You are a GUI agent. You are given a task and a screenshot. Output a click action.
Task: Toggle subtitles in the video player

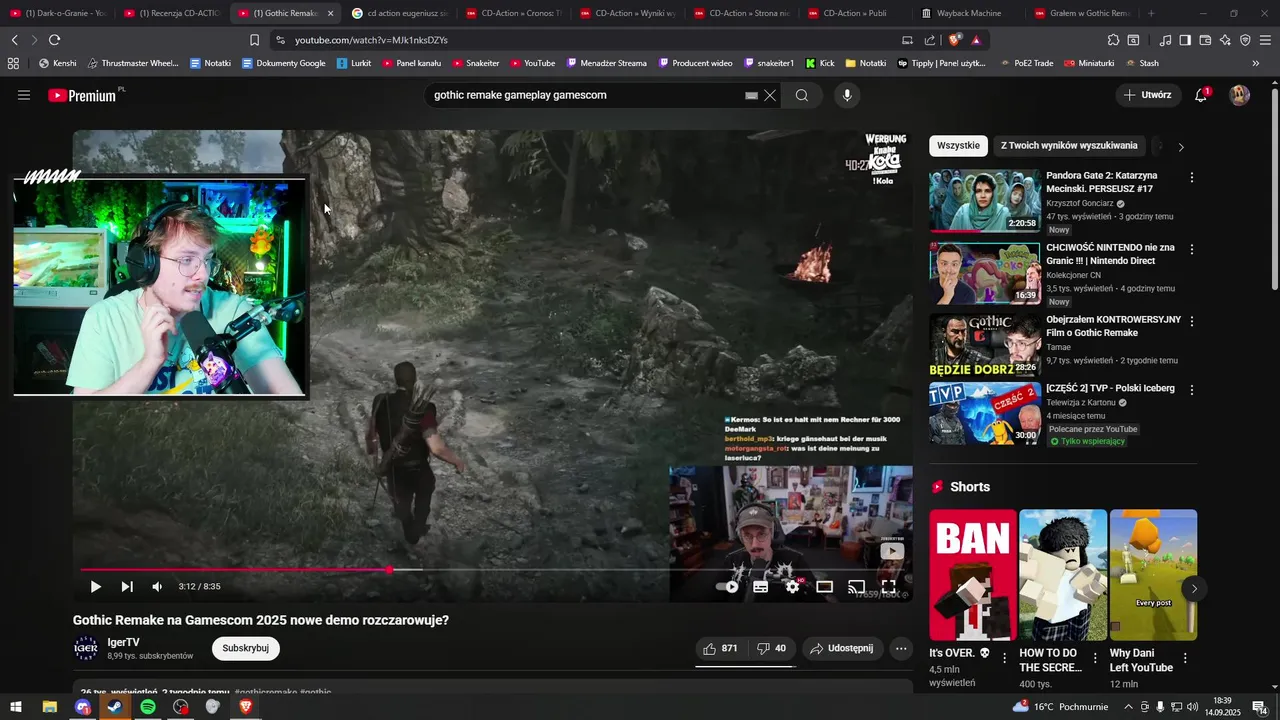point(761,587)
